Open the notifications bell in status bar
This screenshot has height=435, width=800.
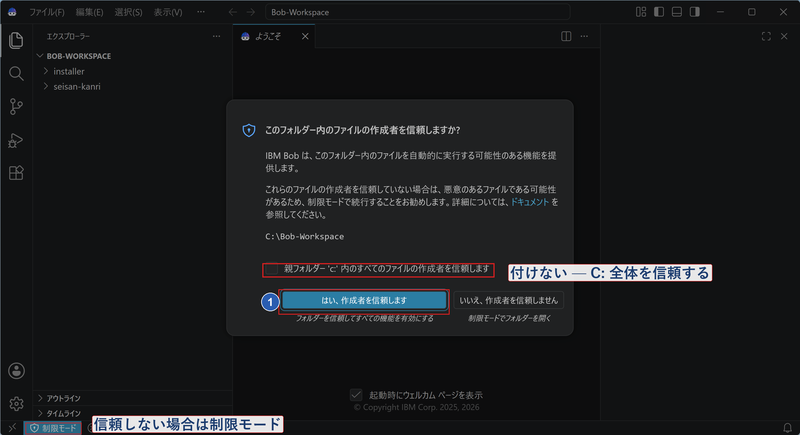787,427
